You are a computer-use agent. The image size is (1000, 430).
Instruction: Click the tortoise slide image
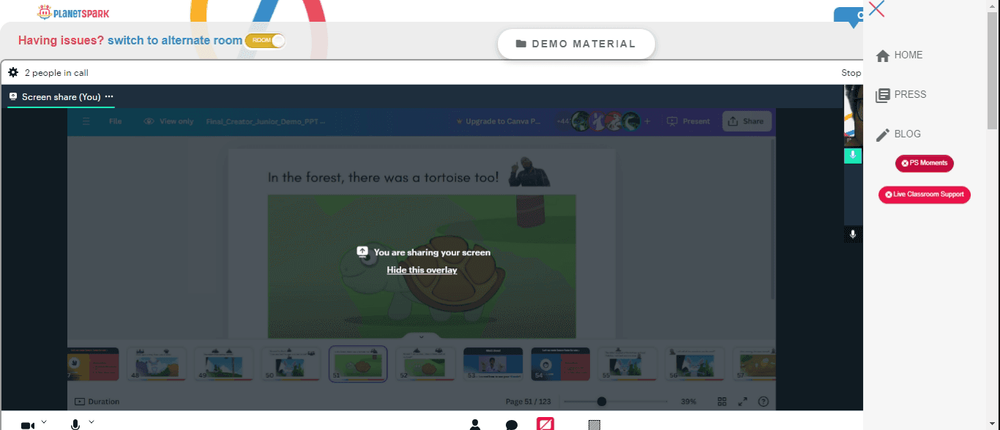422,266
